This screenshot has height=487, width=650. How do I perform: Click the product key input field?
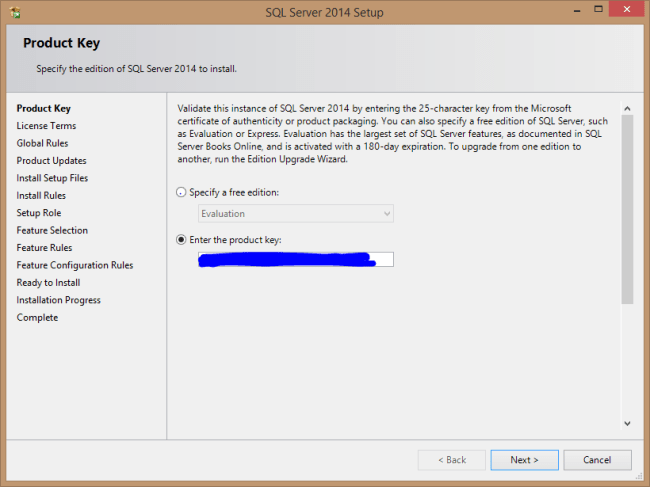coord(296,259)
